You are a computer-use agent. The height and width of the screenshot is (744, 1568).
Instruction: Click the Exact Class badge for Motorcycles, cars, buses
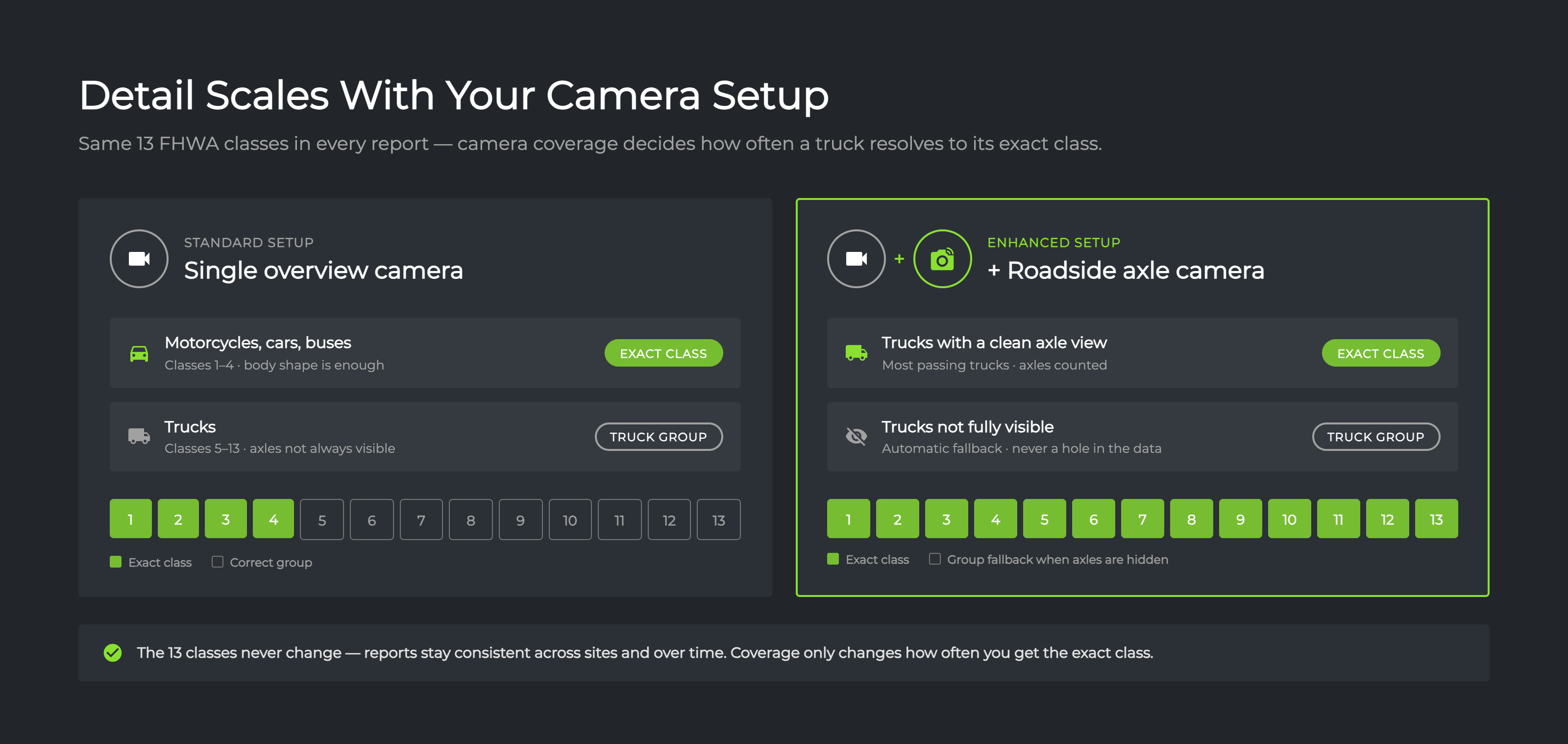click(x=663, y=353)
